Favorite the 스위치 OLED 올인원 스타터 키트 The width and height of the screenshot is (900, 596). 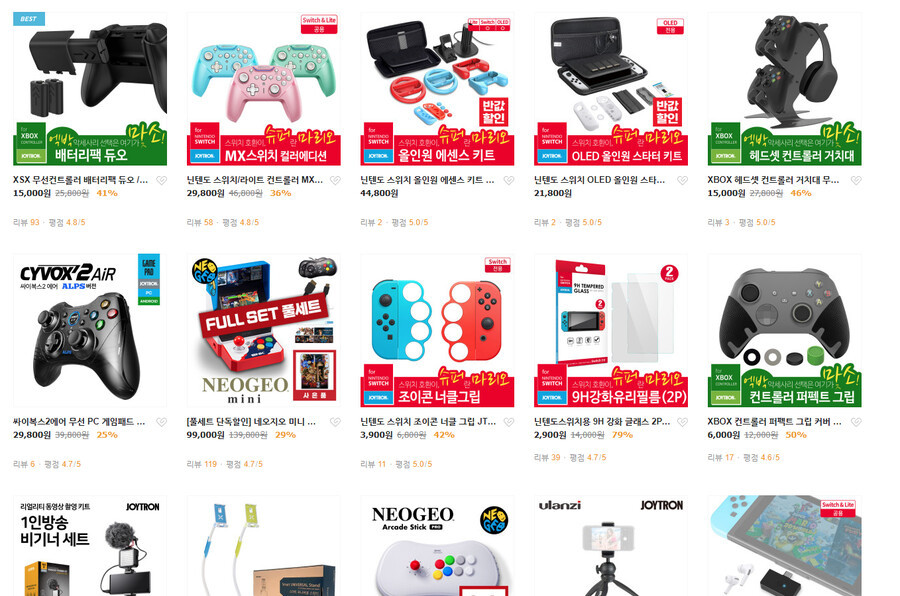click(x=682, y=180)
